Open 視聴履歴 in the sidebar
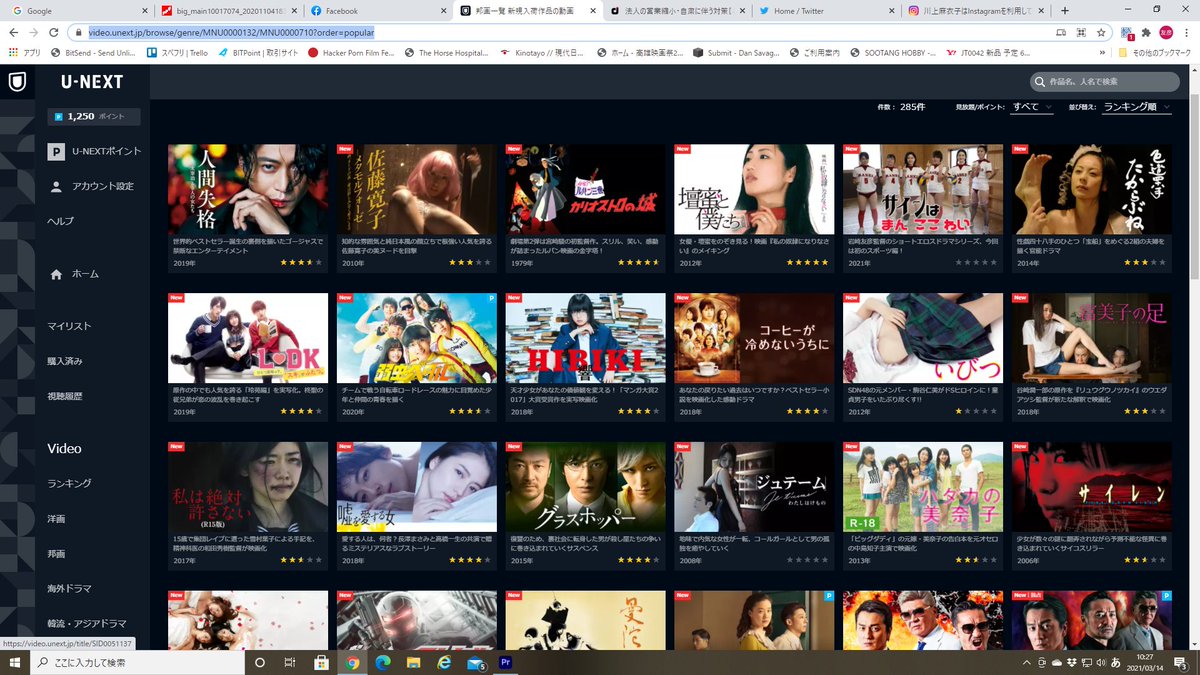The height and width of the screenshot is (675, 1200). point(65,394)
